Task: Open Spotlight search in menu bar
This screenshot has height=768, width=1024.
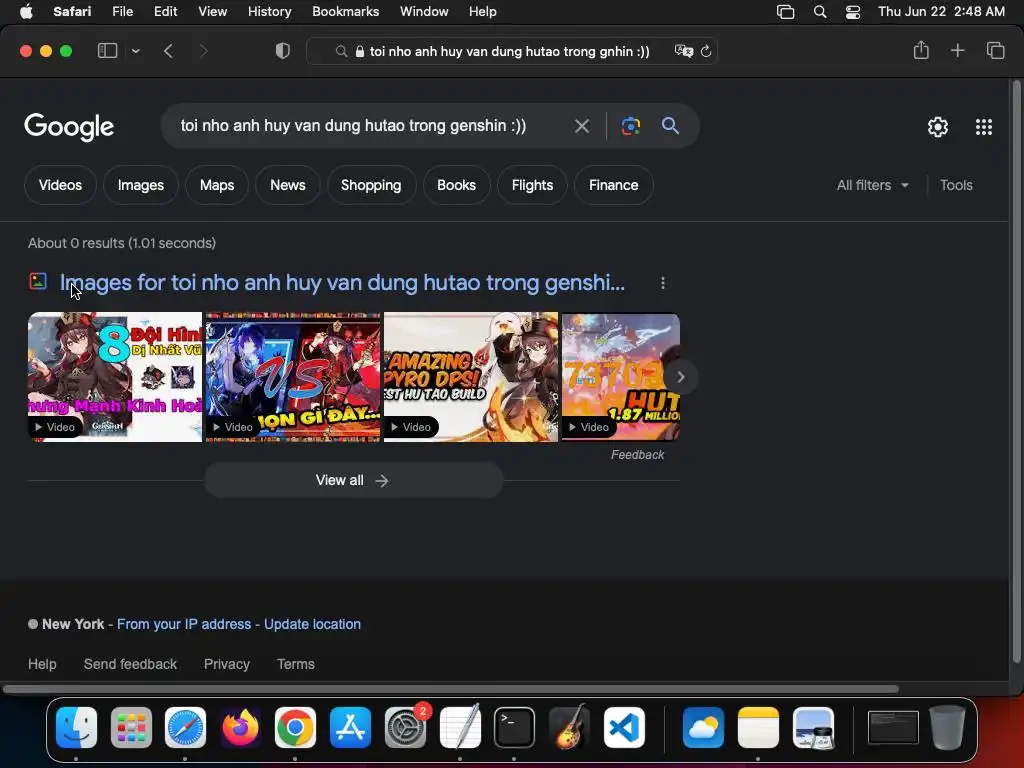Action: pyautogui.click(x=820, y=12)
